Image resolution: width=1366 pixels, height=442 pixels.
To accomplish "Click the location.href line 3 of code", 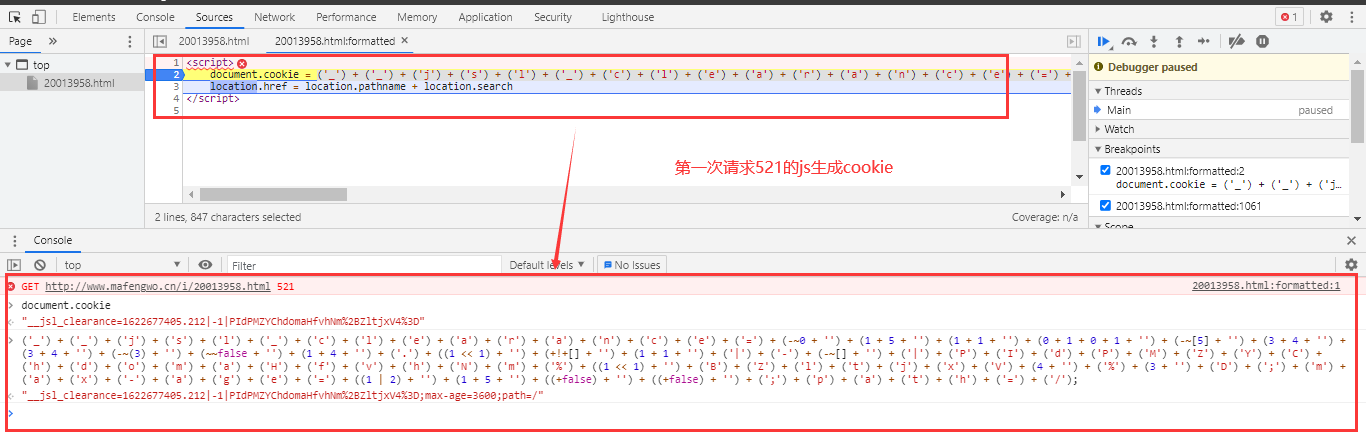I will pyautogui.click(x=361, y=87).
